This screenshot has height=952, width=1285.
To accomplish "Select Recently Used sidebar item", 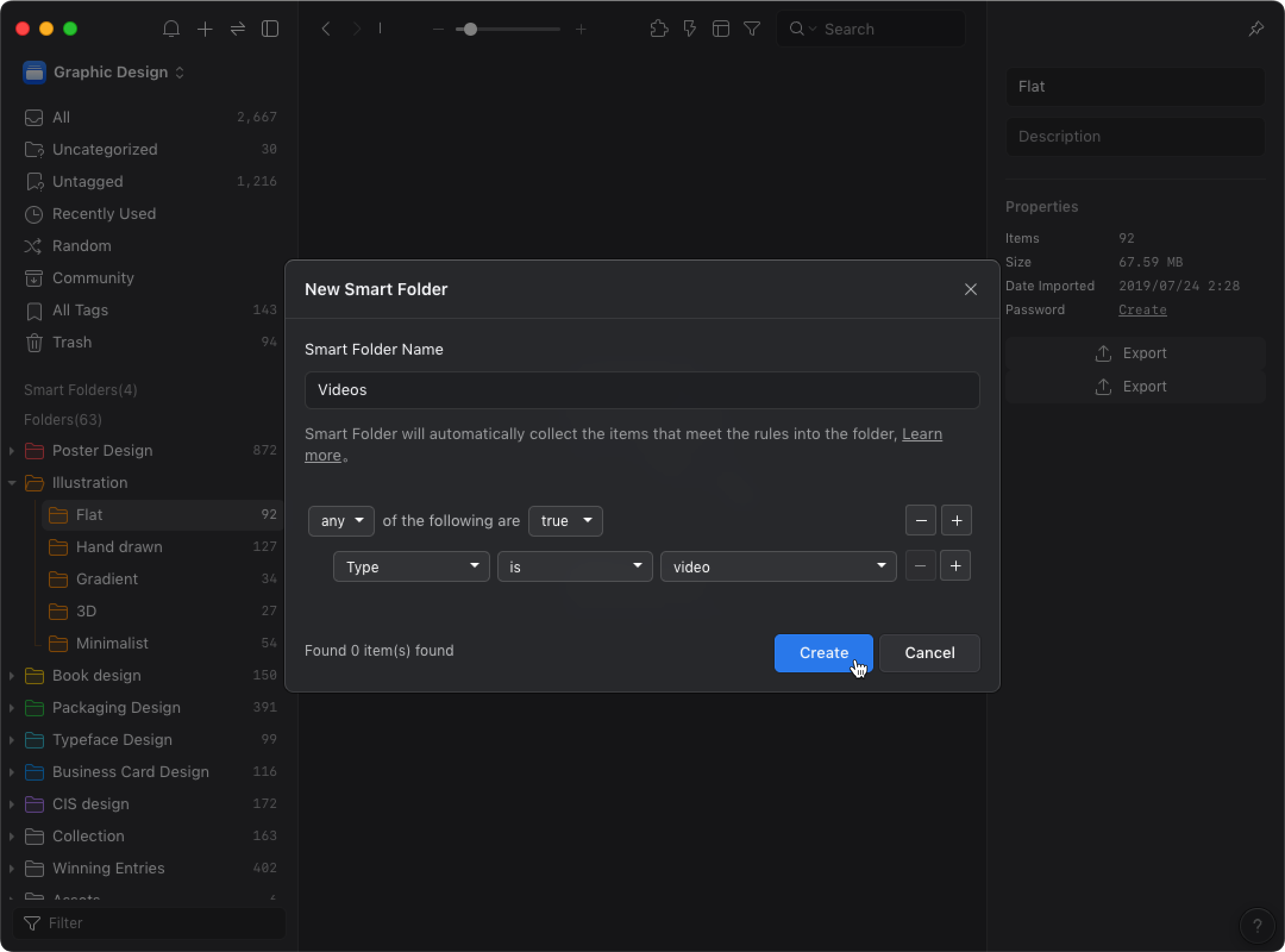I will point(104,213).
